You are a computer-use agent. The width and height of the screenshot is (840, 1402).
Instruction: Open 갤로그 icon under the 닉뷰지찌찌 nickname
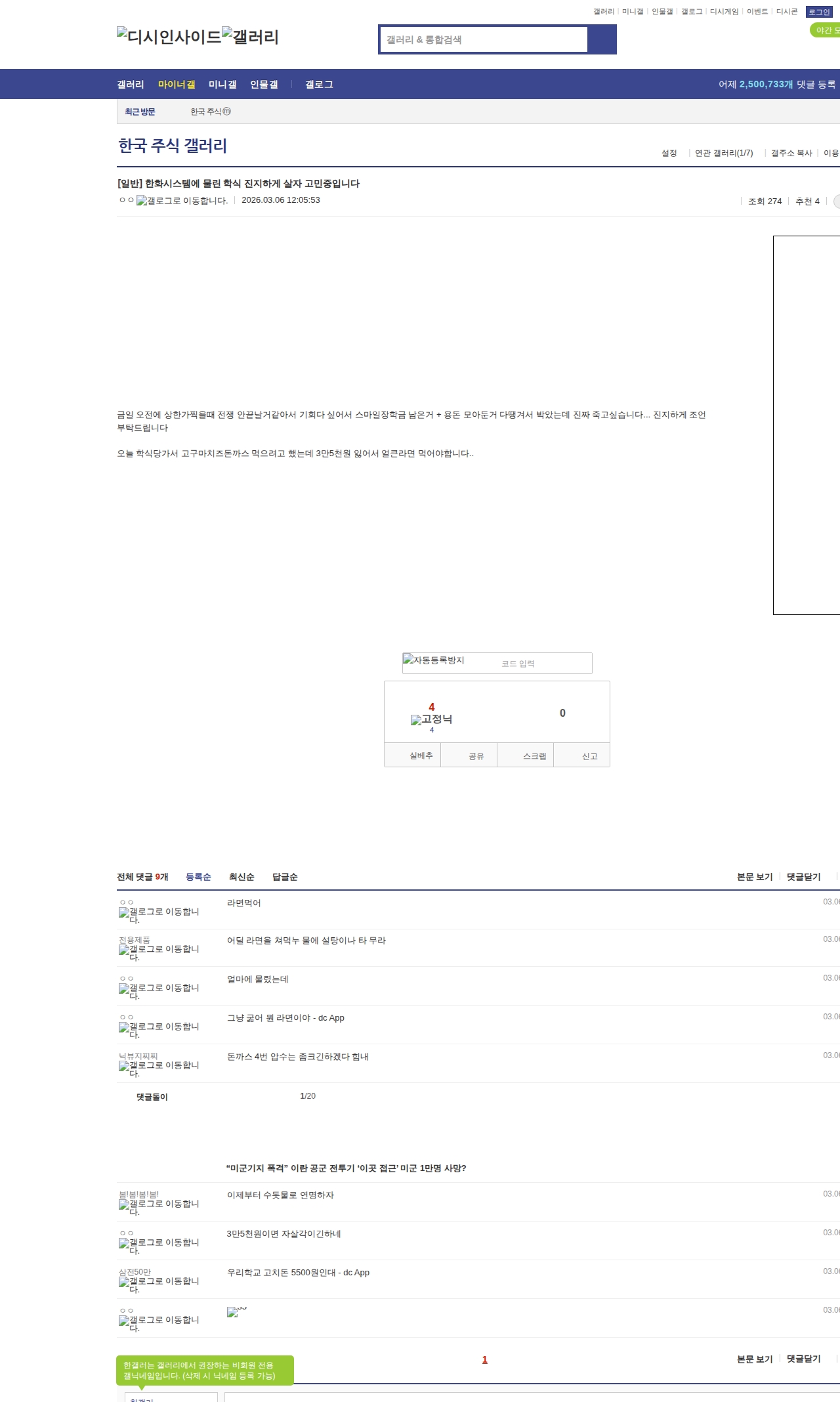pyautogui.click(x=159, y=1069)
